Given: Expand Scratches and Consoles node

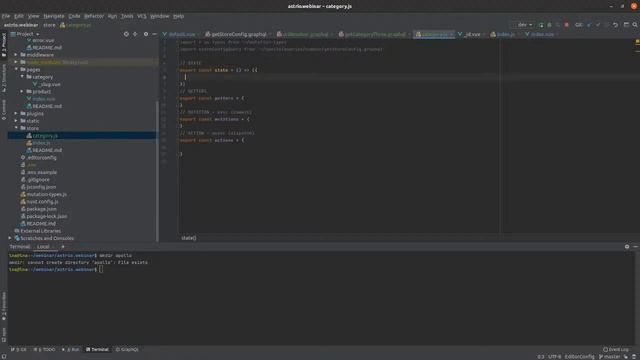Looking at the screenshot, I should point(10,238).
